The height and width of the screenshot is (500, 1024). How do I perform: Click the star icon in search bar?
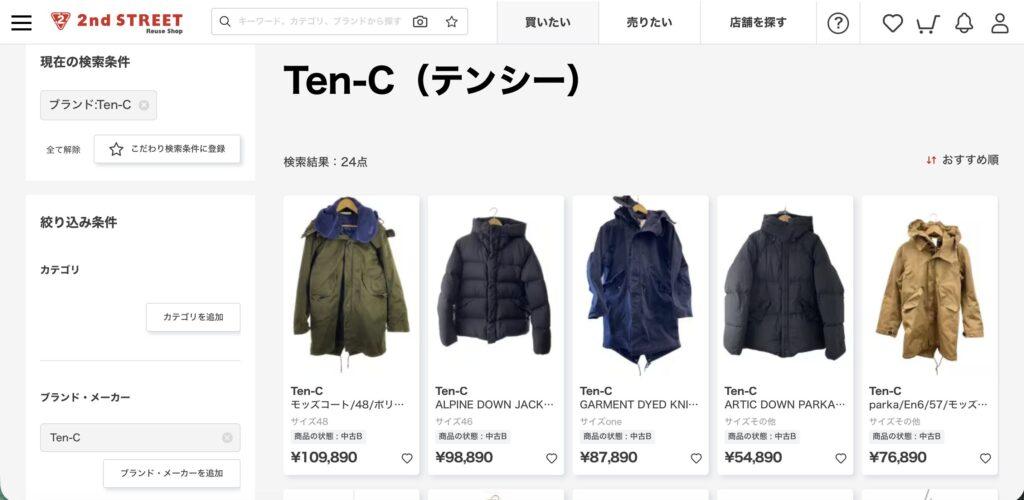[451, 22]
